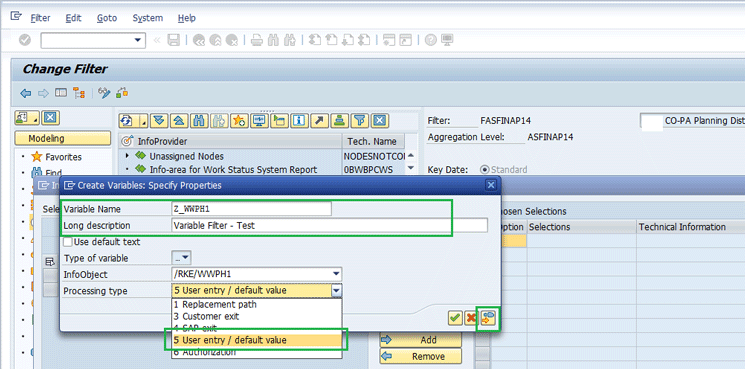Click the Customize Local Layout monitor icon
This screenshot has height=369, width=745.
[x=447, y=40]
